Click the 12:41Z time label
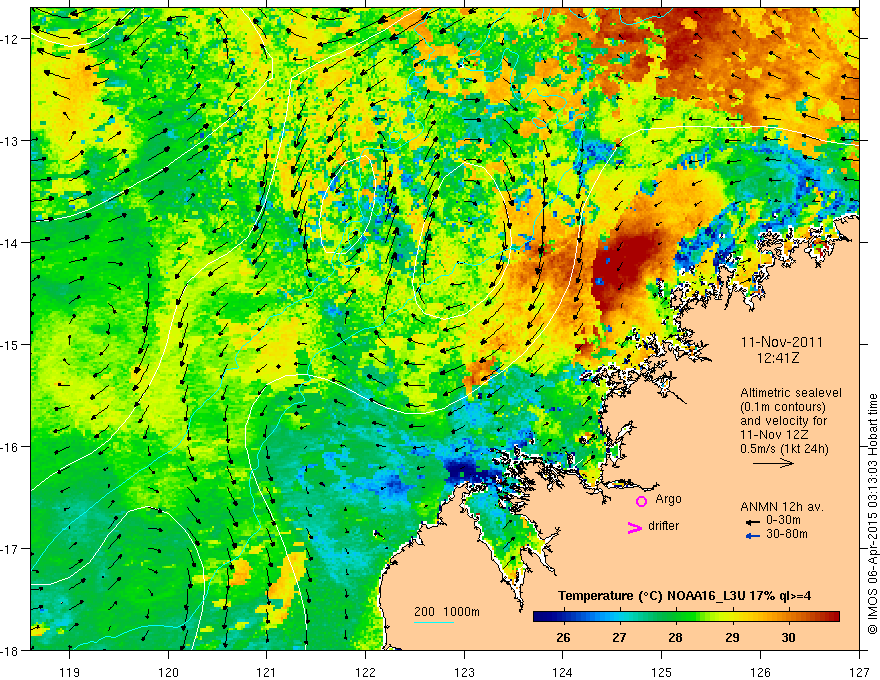This screenshot has width=880, height=680. [778, 359]
